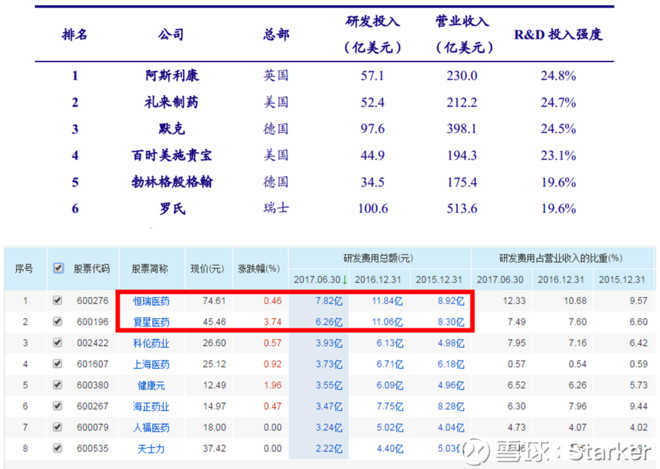Click the 7.82亿 R&D expense value
The height and width of the screenshot is (469, 660).
(329, 301)
